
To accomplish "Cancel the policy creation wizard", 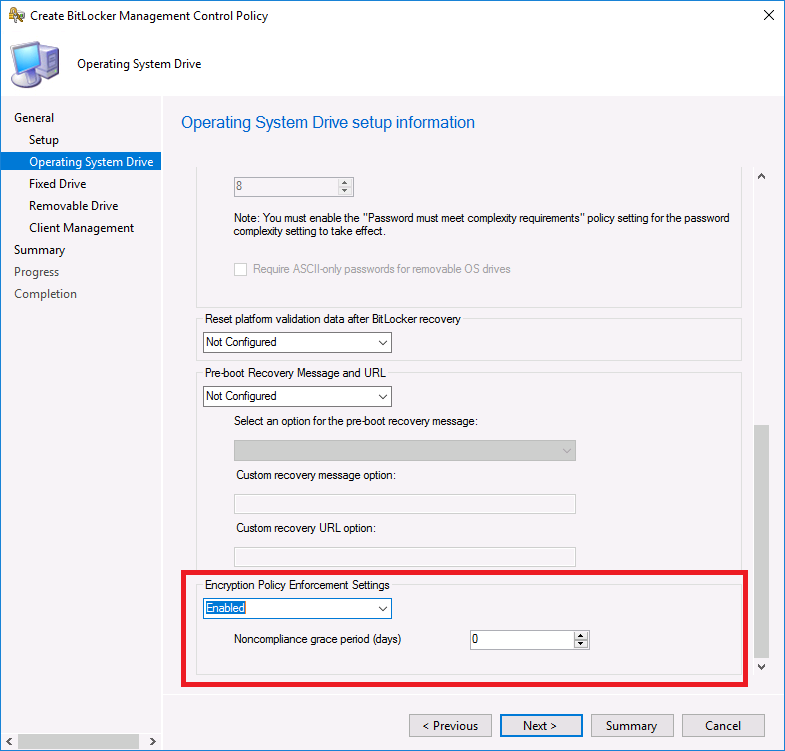I will (723, 725).
